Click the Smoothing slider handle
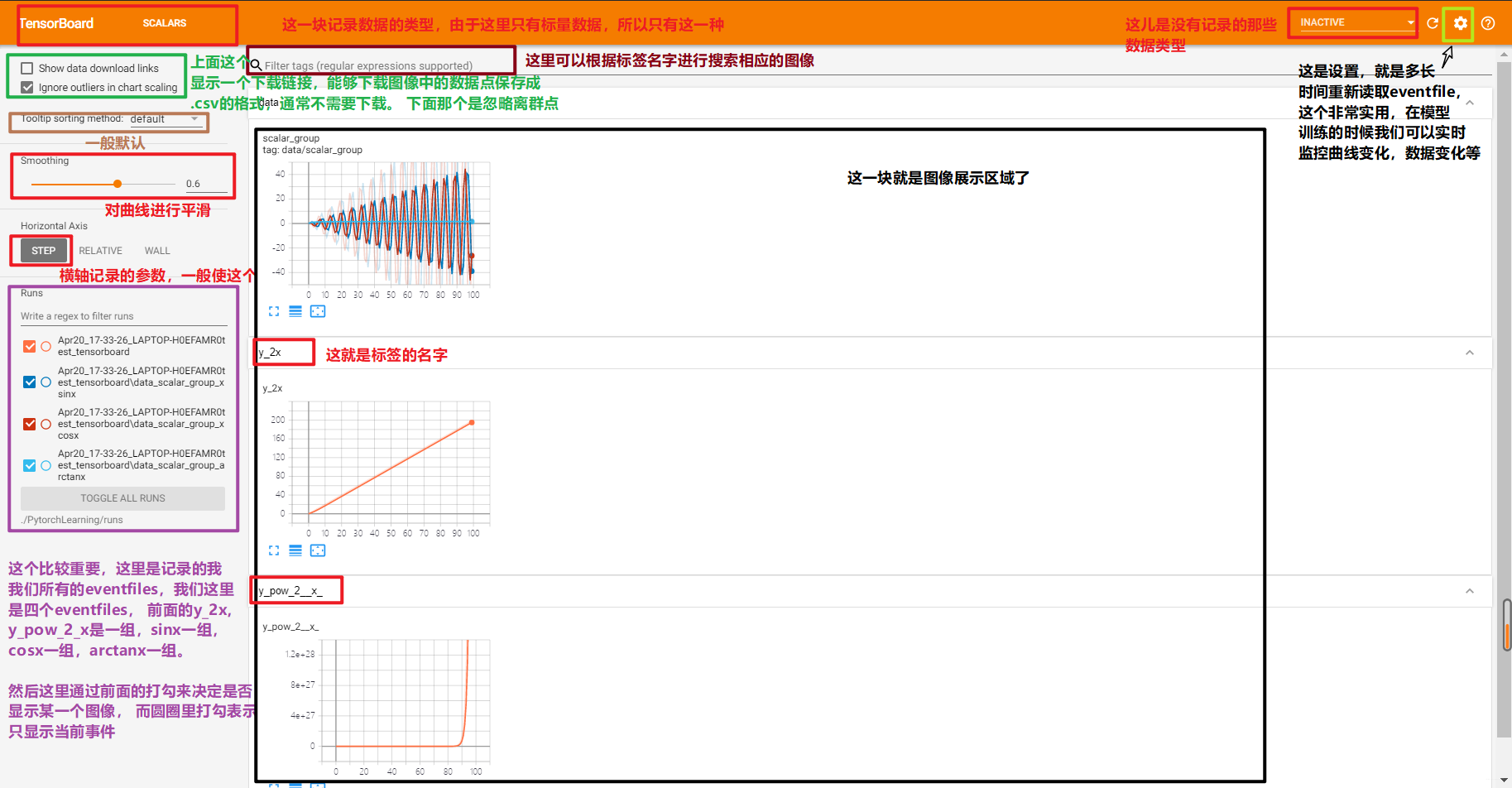1512x788 pixels. tap(118, 184)
